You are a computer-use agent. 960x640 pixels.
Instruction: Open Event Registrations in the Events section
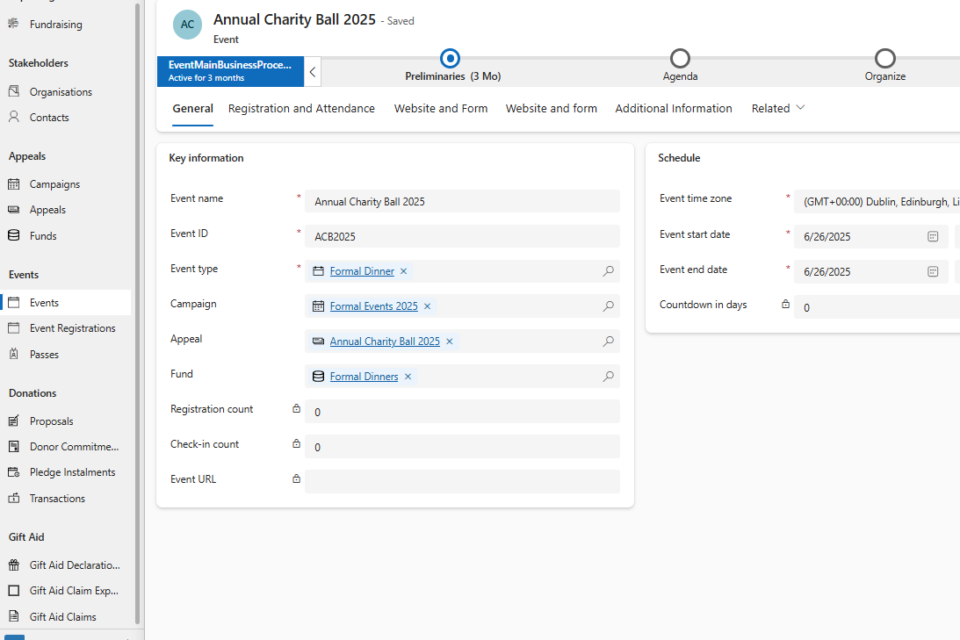pyautogui.click(x=74, y=327)
